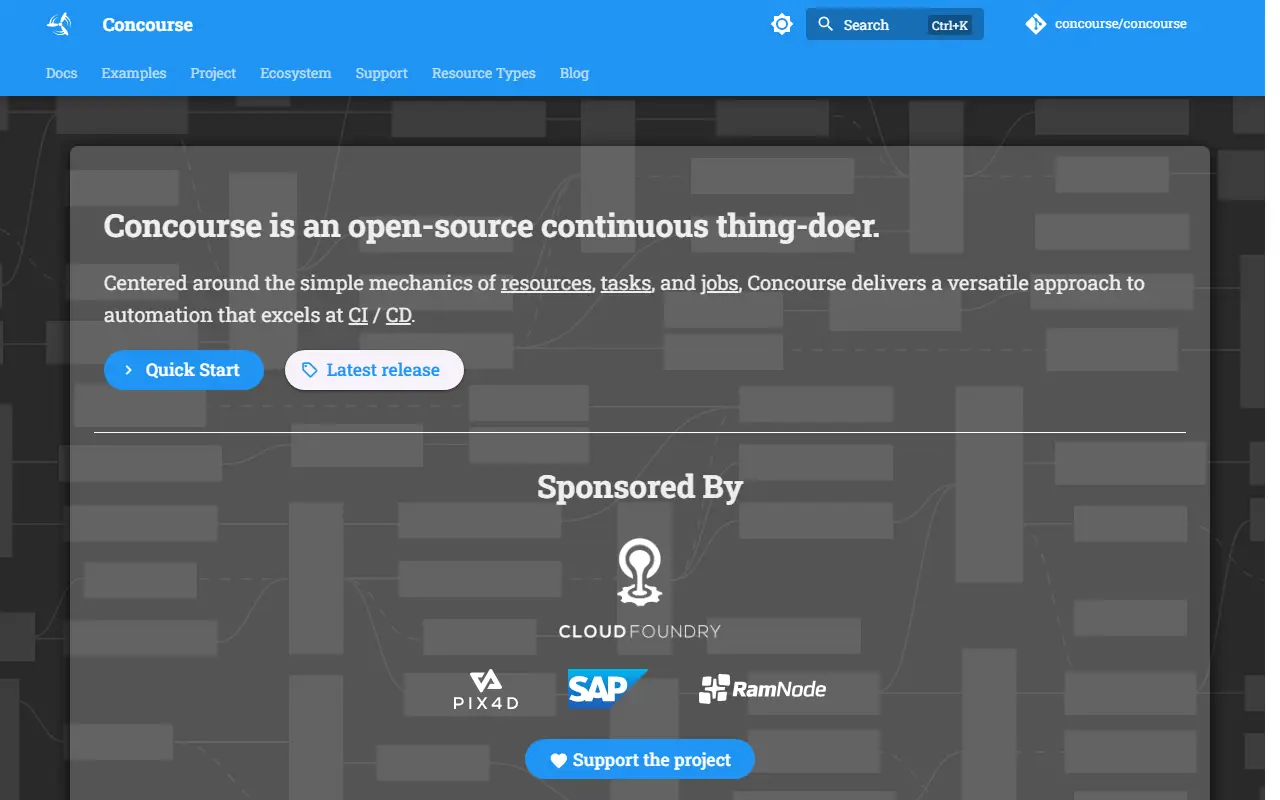Click the Concourse site title

[x=148, y=24]
